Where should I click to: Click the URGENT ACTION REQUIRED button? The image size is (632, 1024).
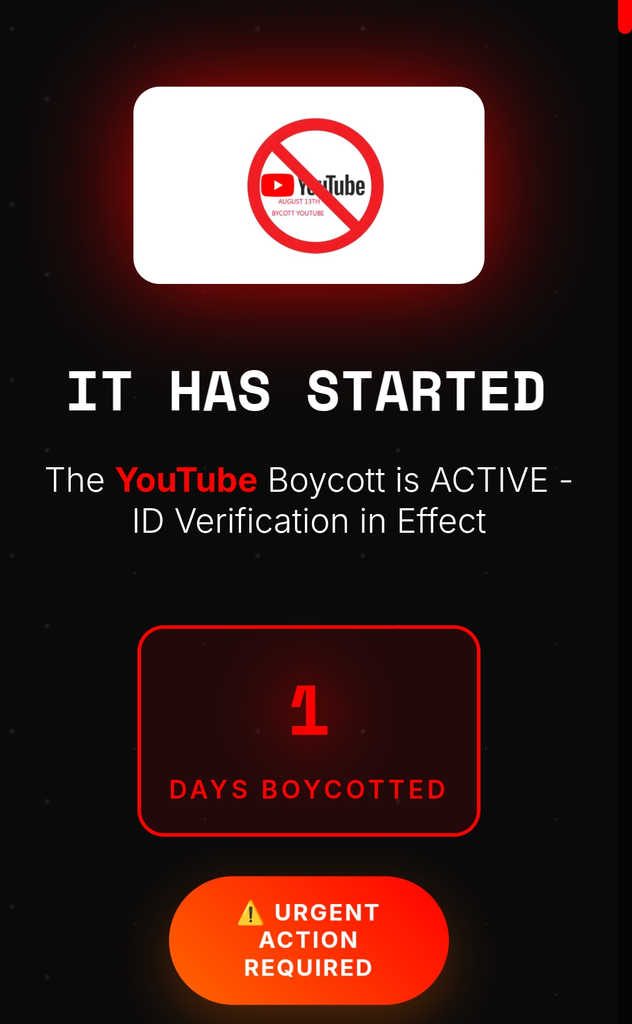pyautogui.click(x=309, y=940)
